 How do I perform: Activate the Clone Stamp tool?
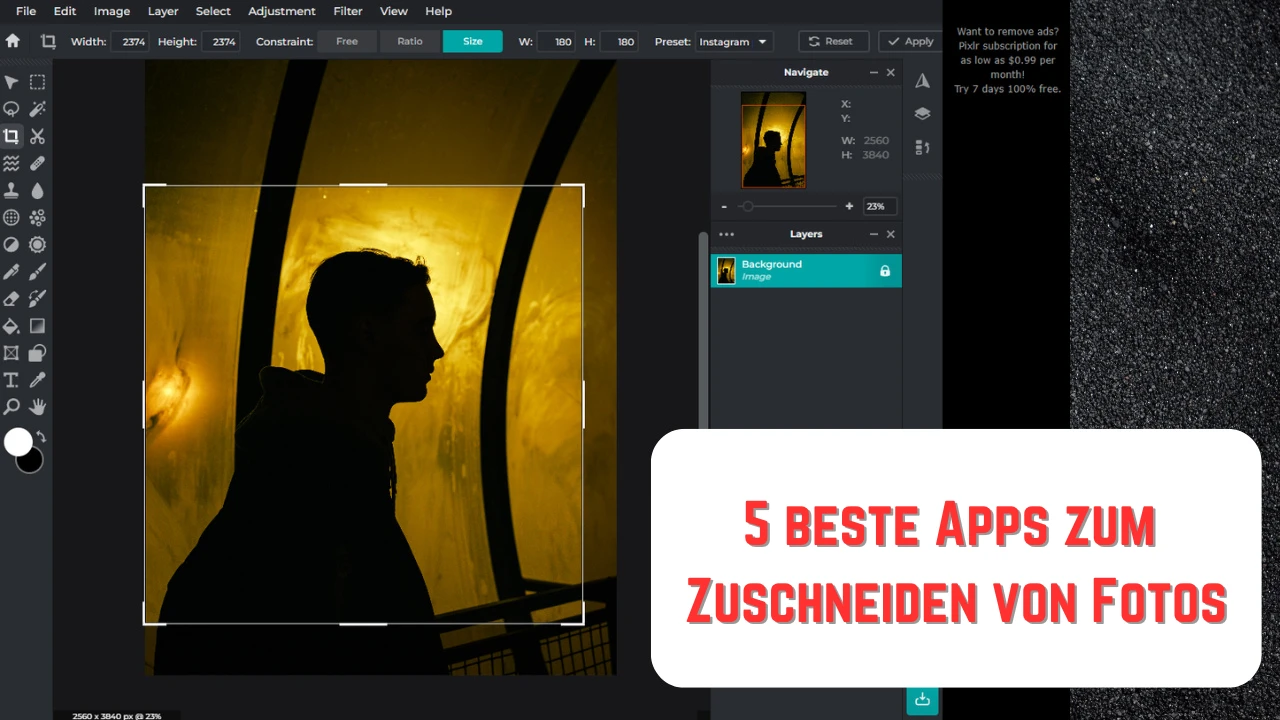click(x=12, y=190)
